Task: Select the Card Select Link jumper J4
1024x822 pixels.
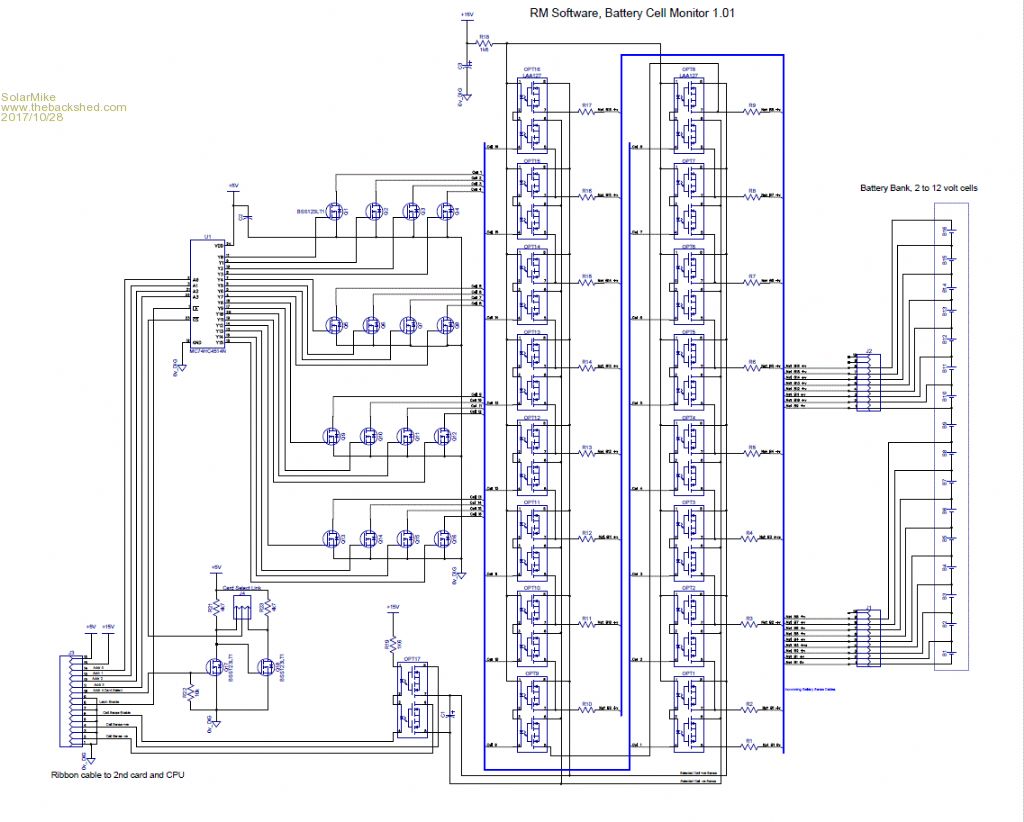Action: tap(240, 608)
